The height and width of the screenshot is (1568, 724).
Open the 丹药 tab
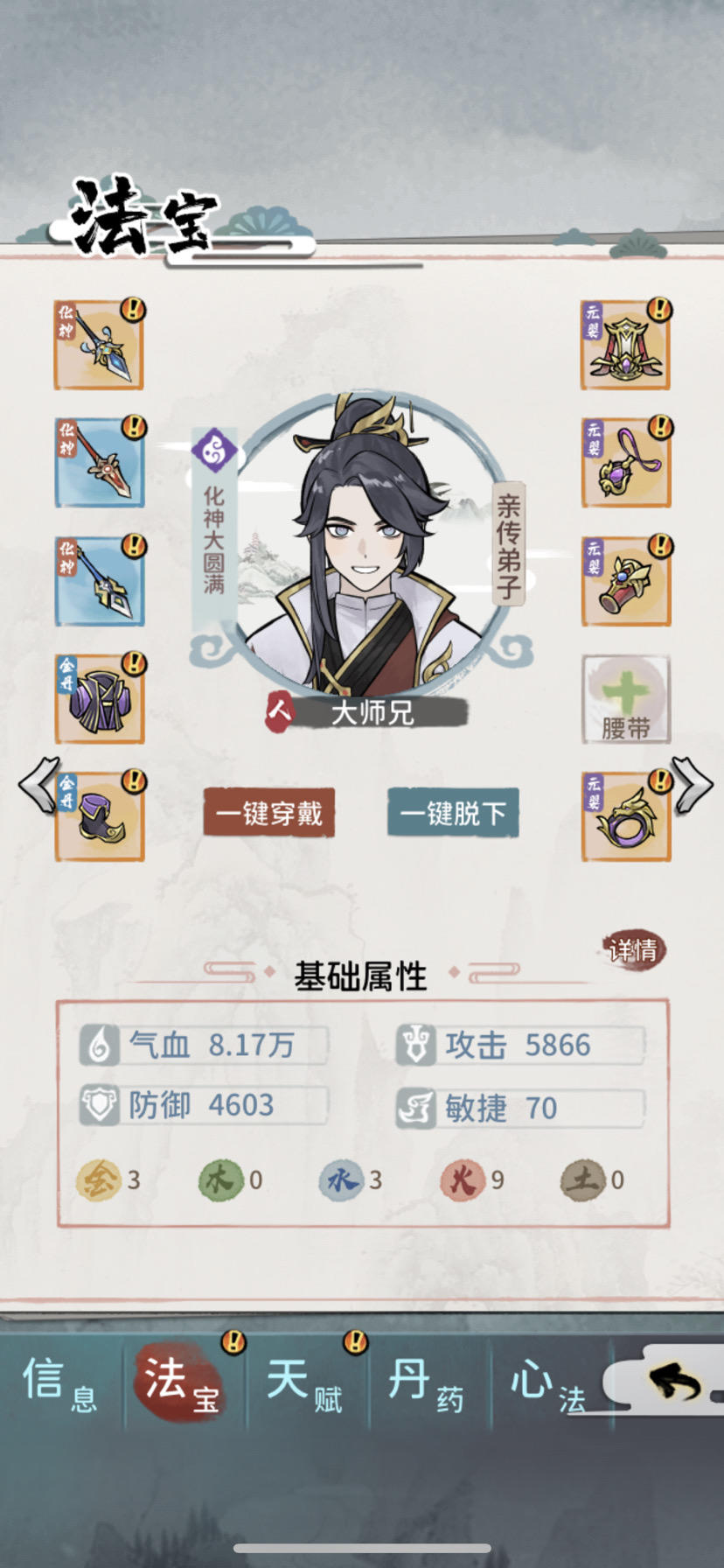(427, 1382)
